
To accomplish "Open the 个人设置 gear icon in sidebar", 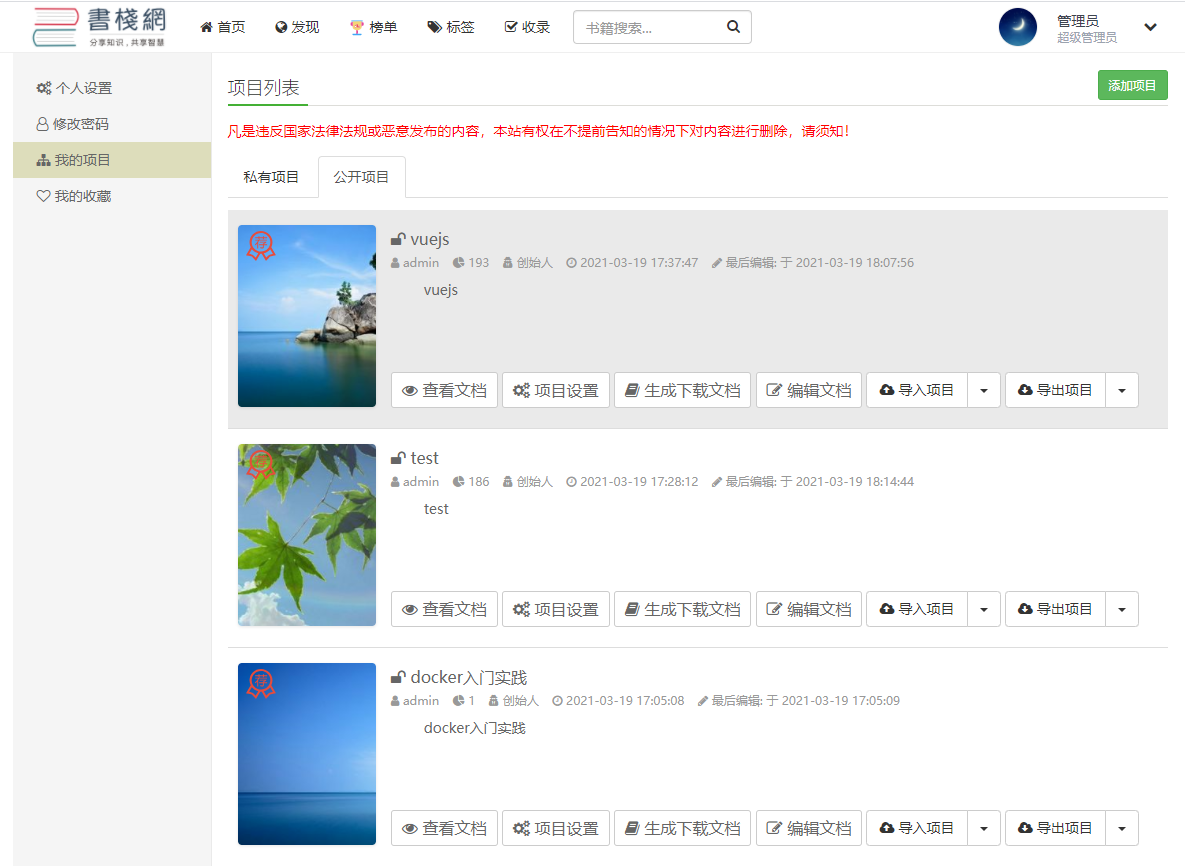I will click(43, 88).
